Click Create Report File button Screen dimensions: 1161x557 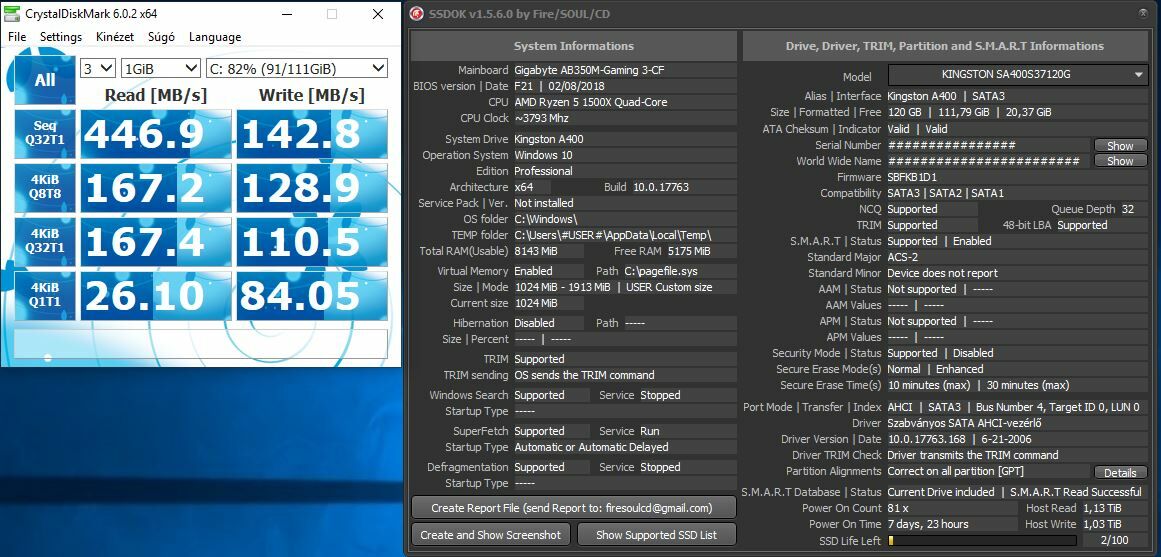[x=574, y=508]
